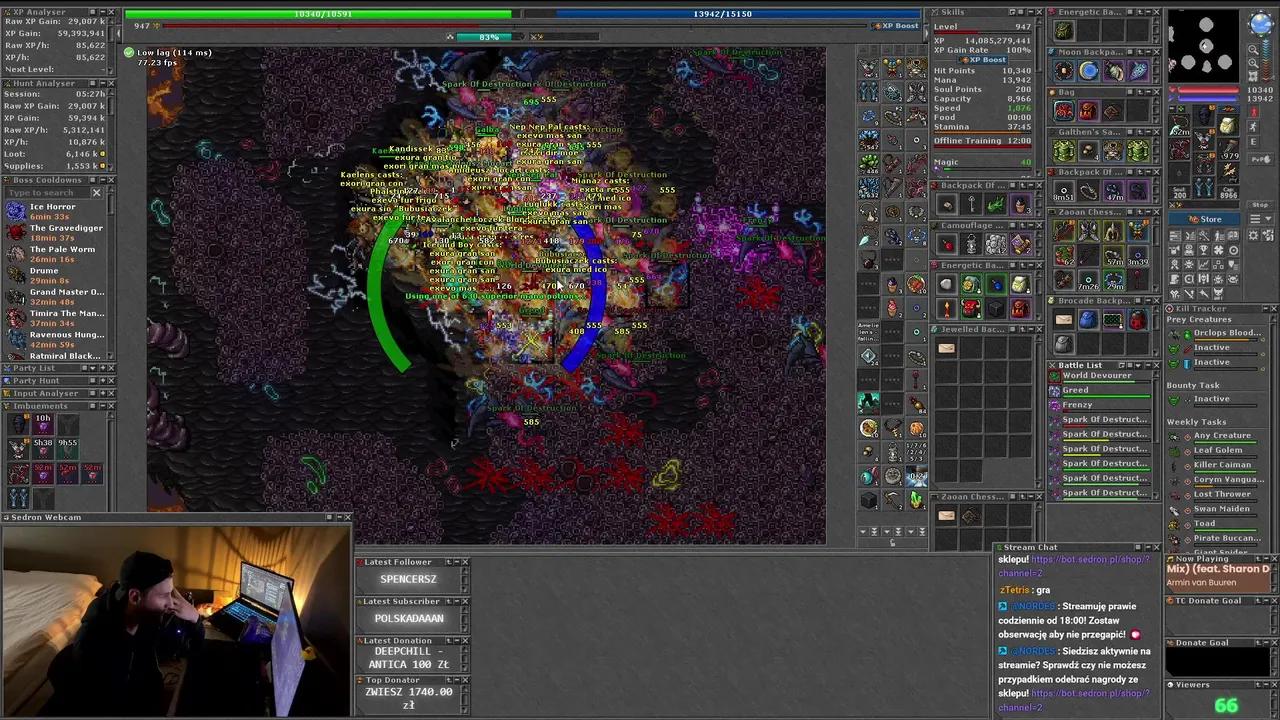
Task: Click the Sedron Webcam video
Action: [x=176, y=620]
